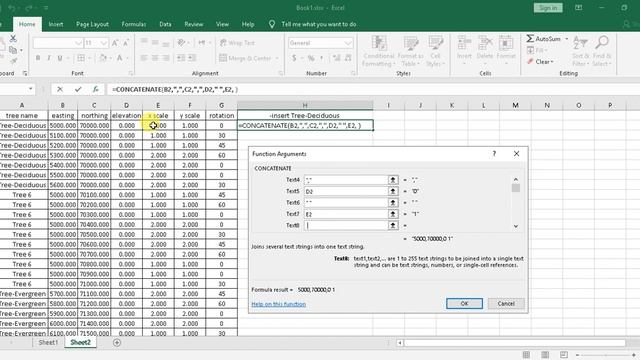Click the Tell me lightbulb icon
This screenshot has height=360, width=640.
pyautogui.click(x=272, y=24)
